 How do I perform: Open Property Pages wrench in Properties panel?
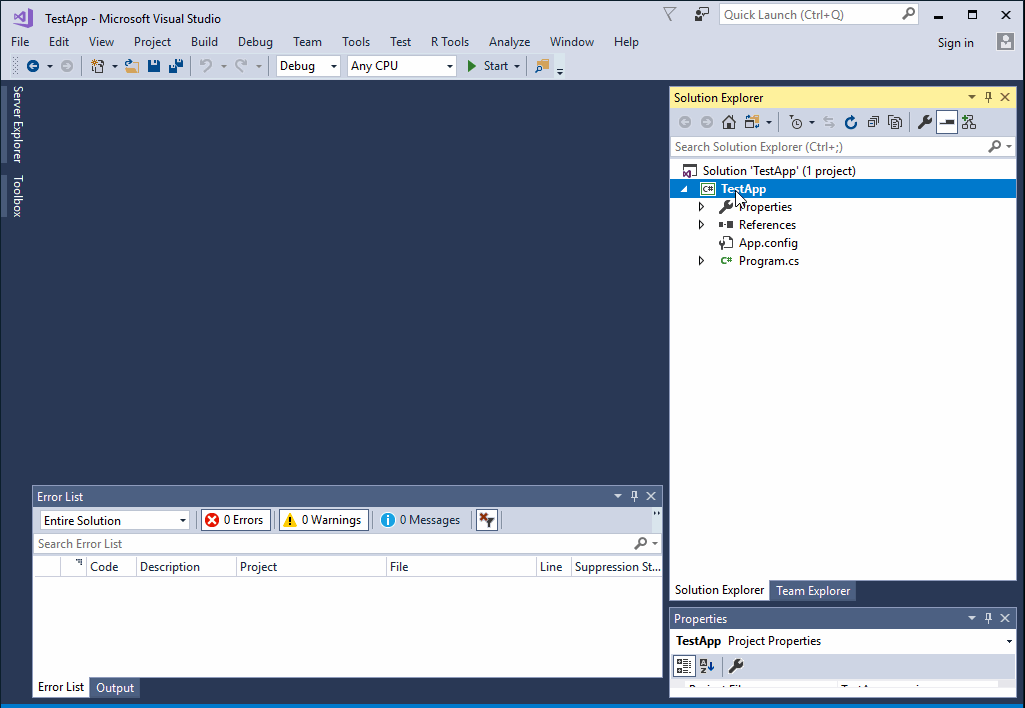pos(735,666)
